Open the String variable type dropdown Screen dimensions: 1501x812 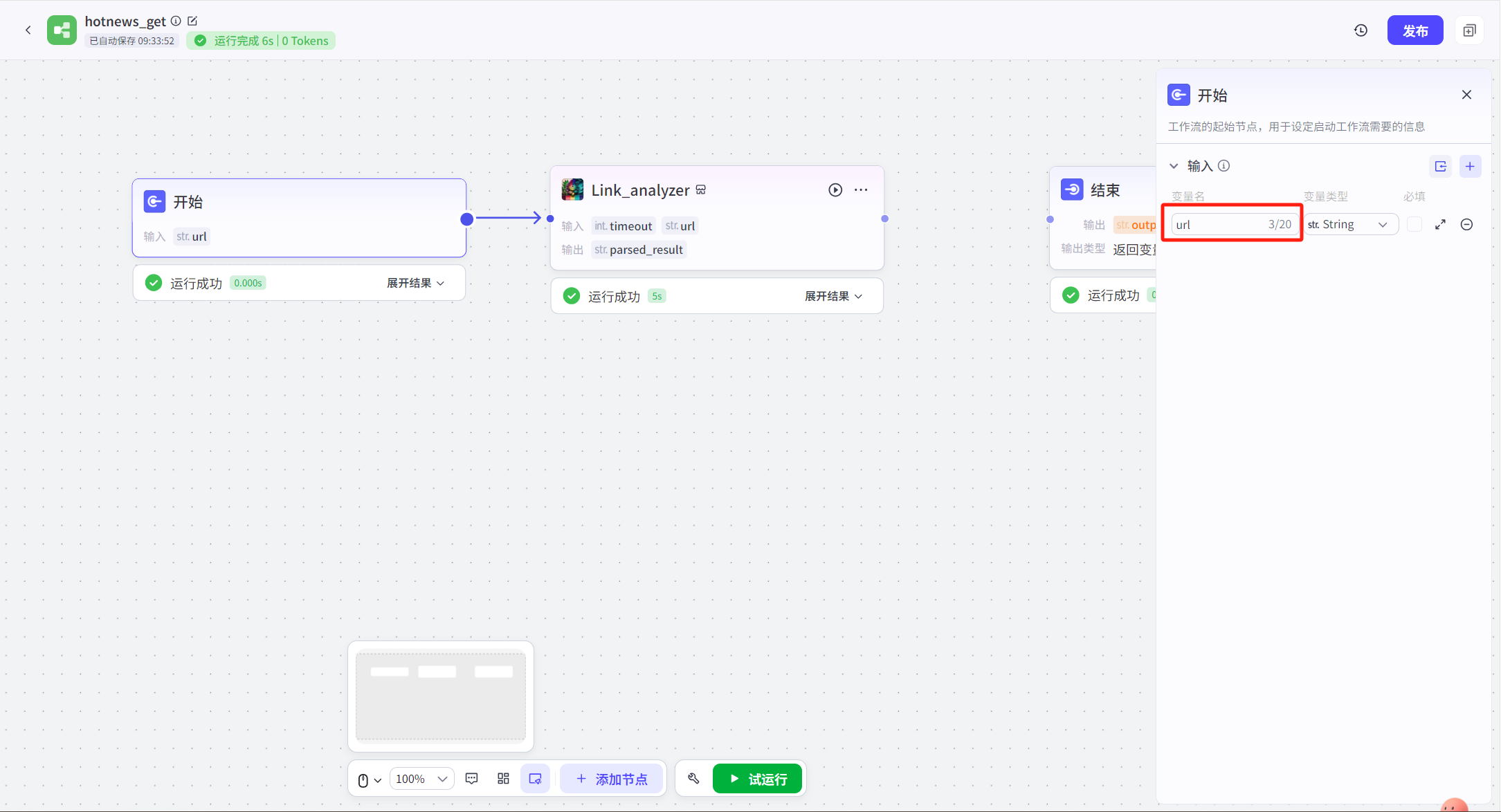coord(1348,225)
